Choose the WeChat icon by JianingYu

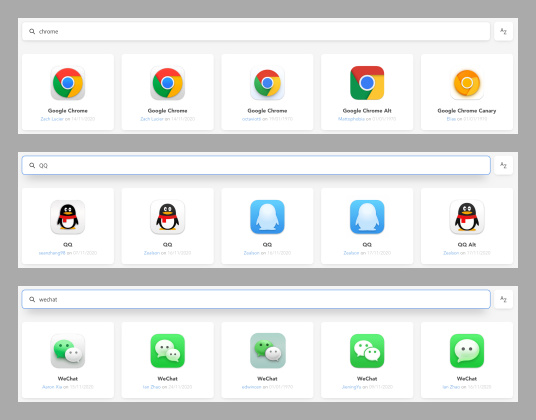367,351
